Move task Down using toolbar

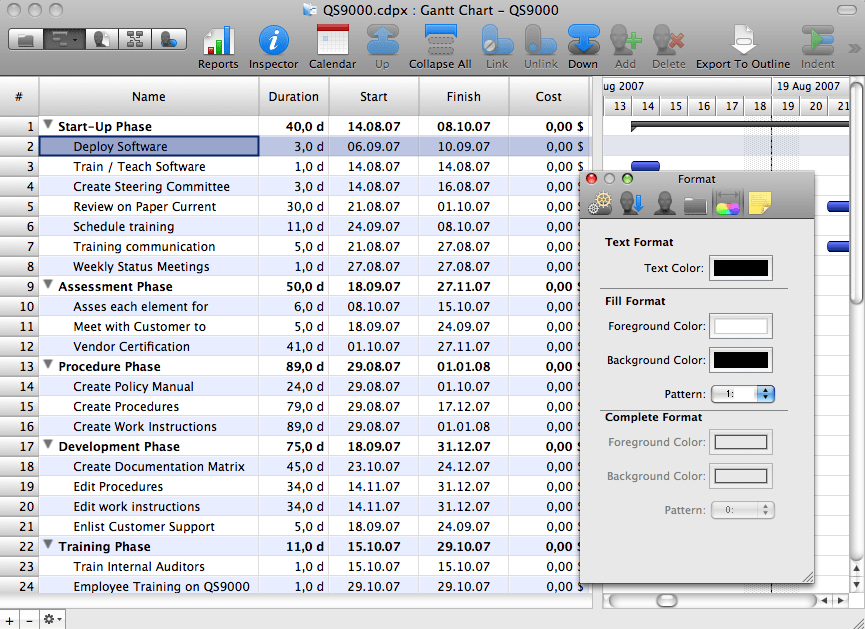point(582,46)
